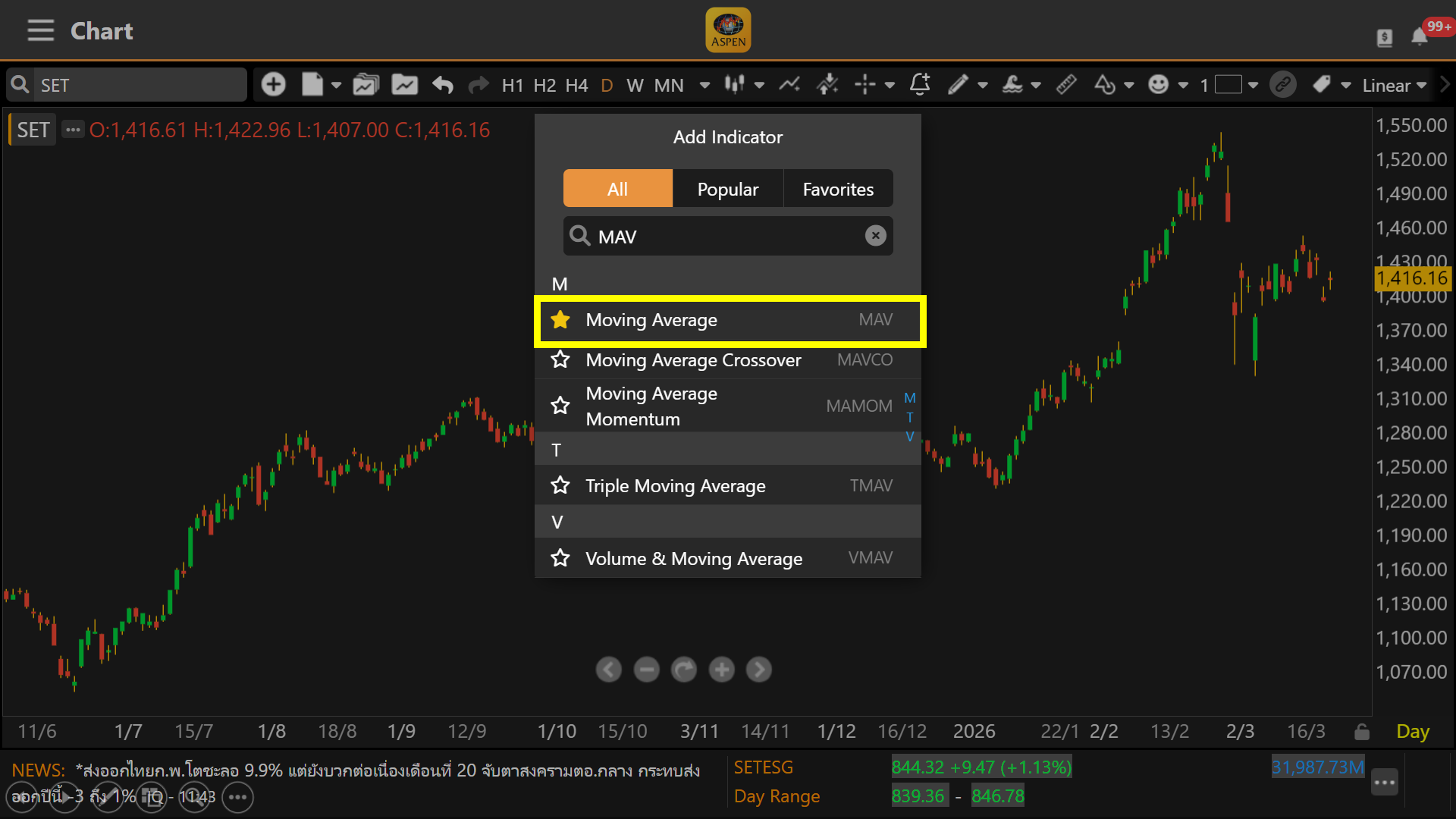Unfavorite the Moving Average star
The width and height of the screenshot is (1456, 819).
(x=560, y=320)
